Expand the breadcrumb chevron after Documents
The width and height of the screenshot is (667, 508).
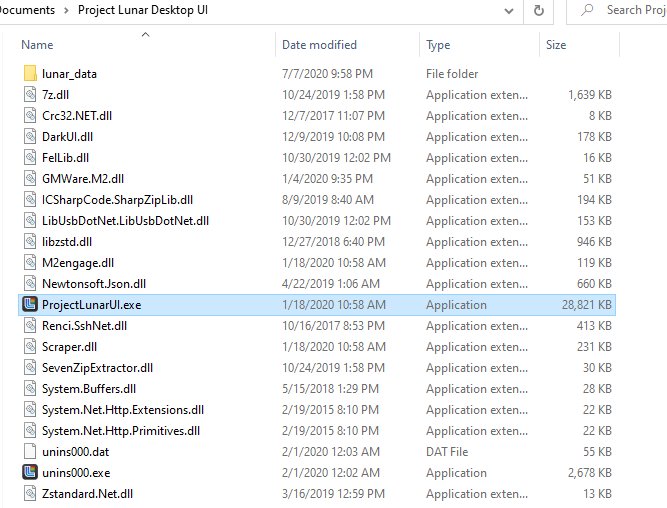click(x=66, y=10)
